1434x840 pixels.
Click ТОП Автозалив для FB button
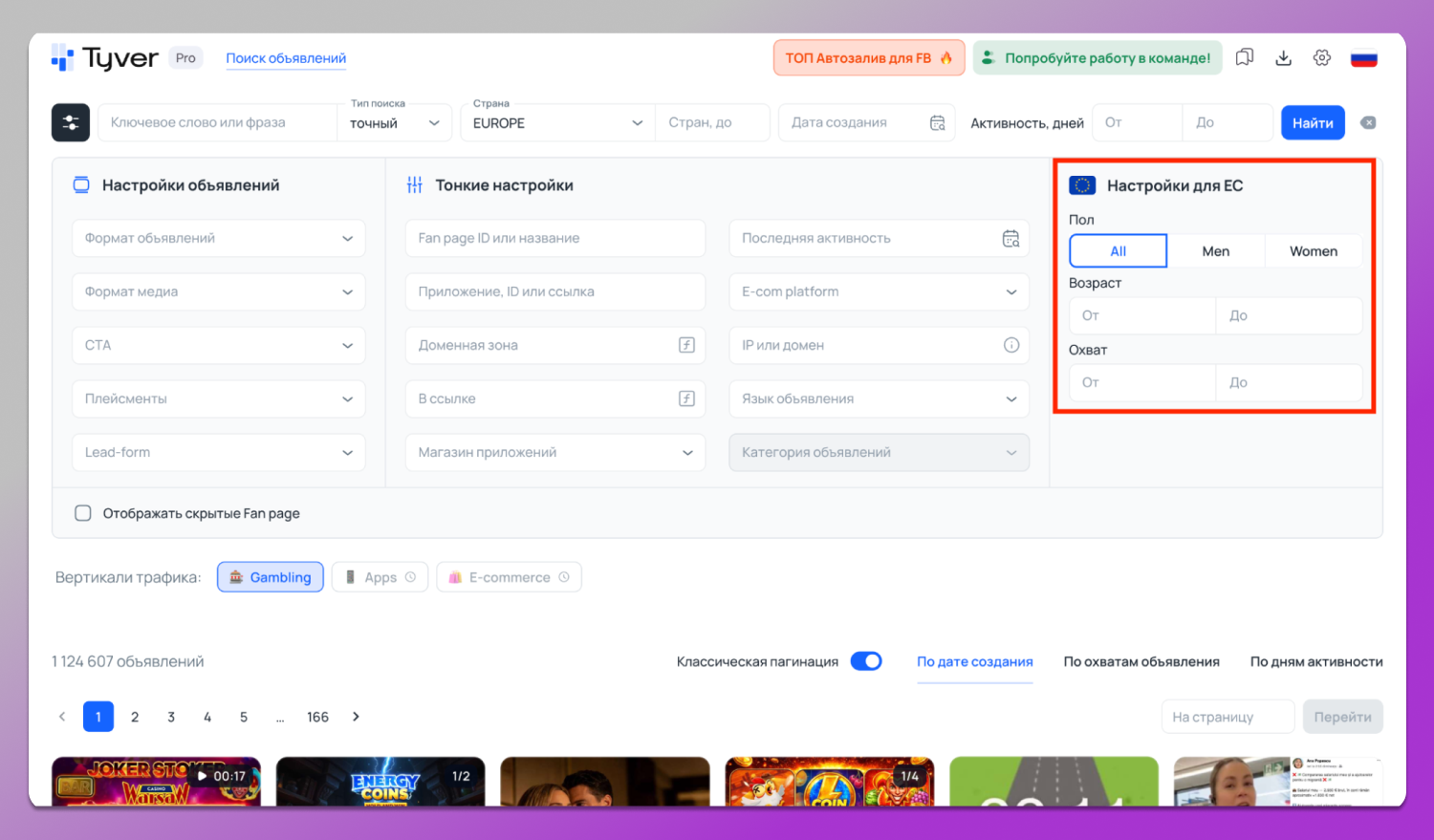coord(868,58)
